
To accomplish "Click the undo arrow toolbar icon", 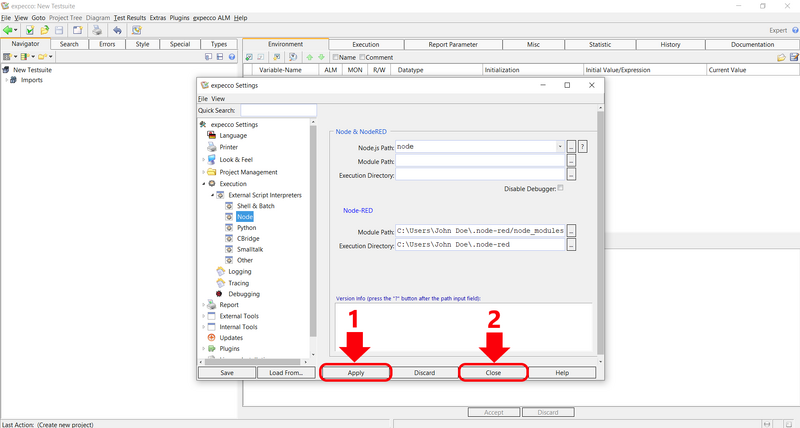I will pos(118,31).
